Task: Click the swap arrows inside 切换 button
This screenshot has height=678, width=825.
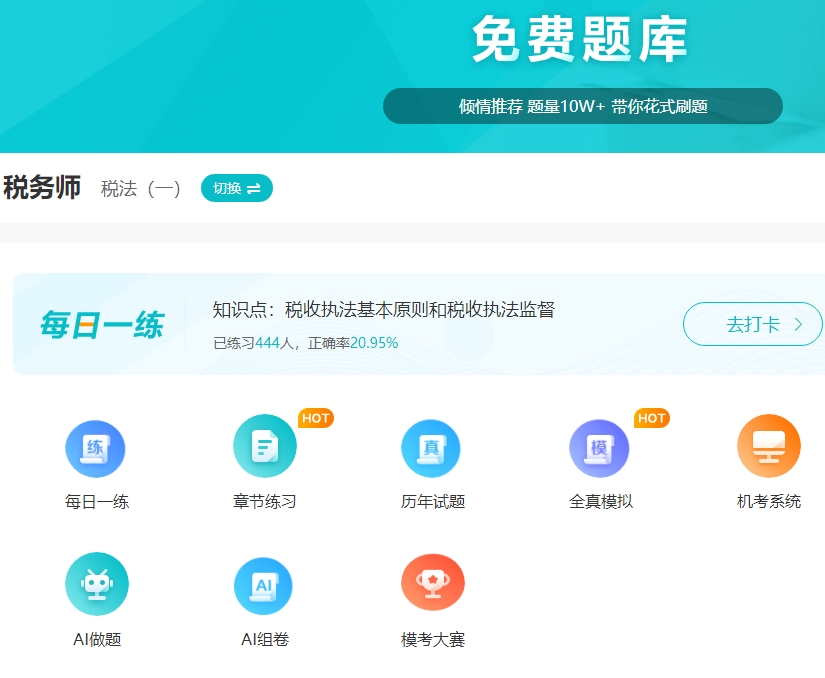Action: [x=252, y=188]
